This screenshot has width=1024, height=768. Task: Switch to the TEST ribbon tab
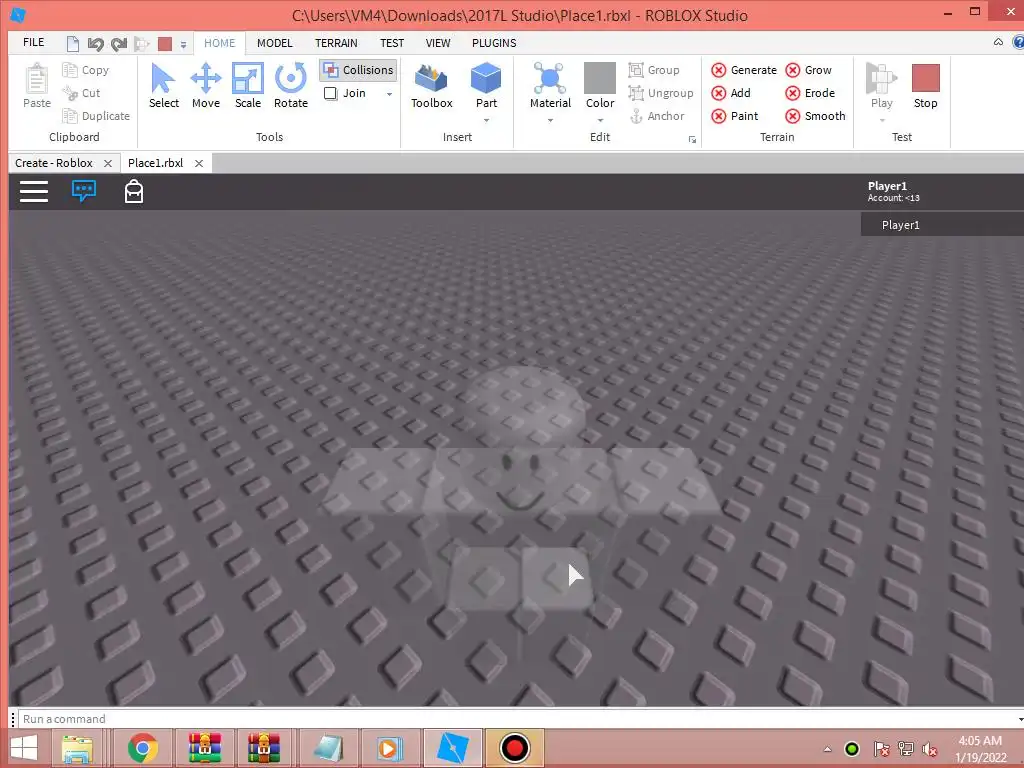point(392,43)
